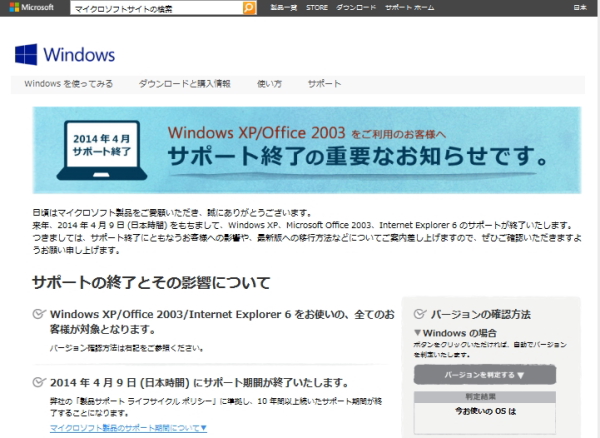Click checkmark icon beside 2014年4月9日 heading
The image size is (600, 438).
(x=39, y=383)
